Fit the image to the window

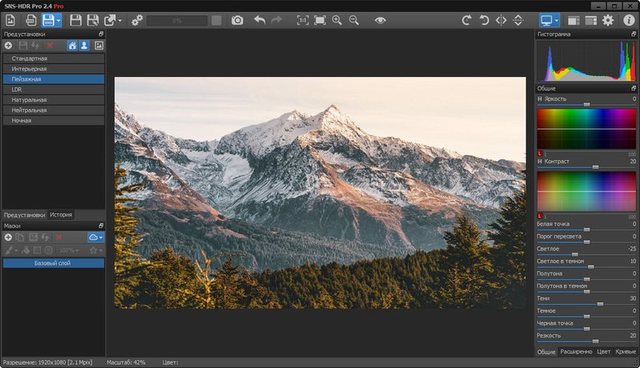click(x=320, y=20)
